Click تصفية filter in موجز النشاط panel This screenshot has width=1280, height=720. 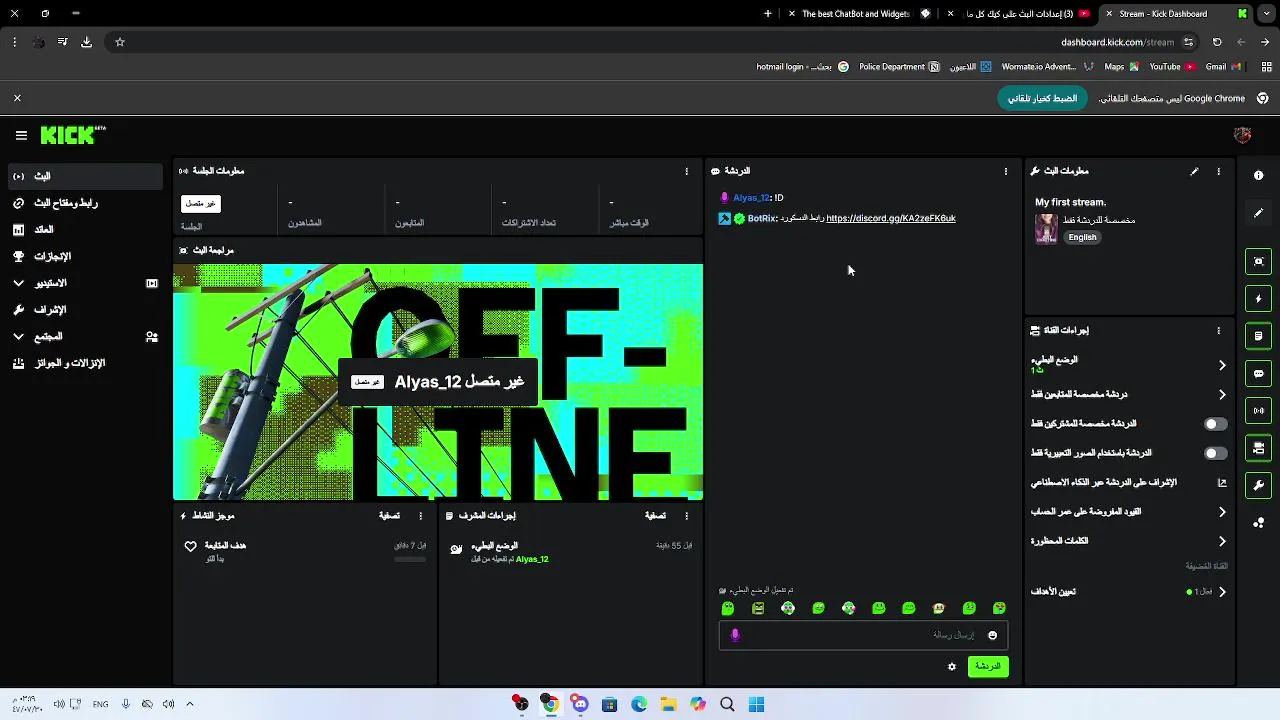point(390,516)
